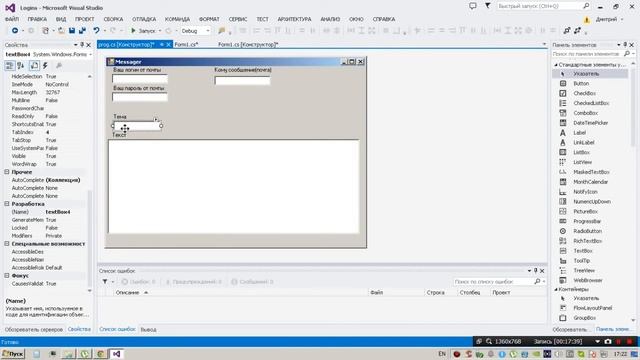Click the New Project toolbar icon

(x=46, y=31)
